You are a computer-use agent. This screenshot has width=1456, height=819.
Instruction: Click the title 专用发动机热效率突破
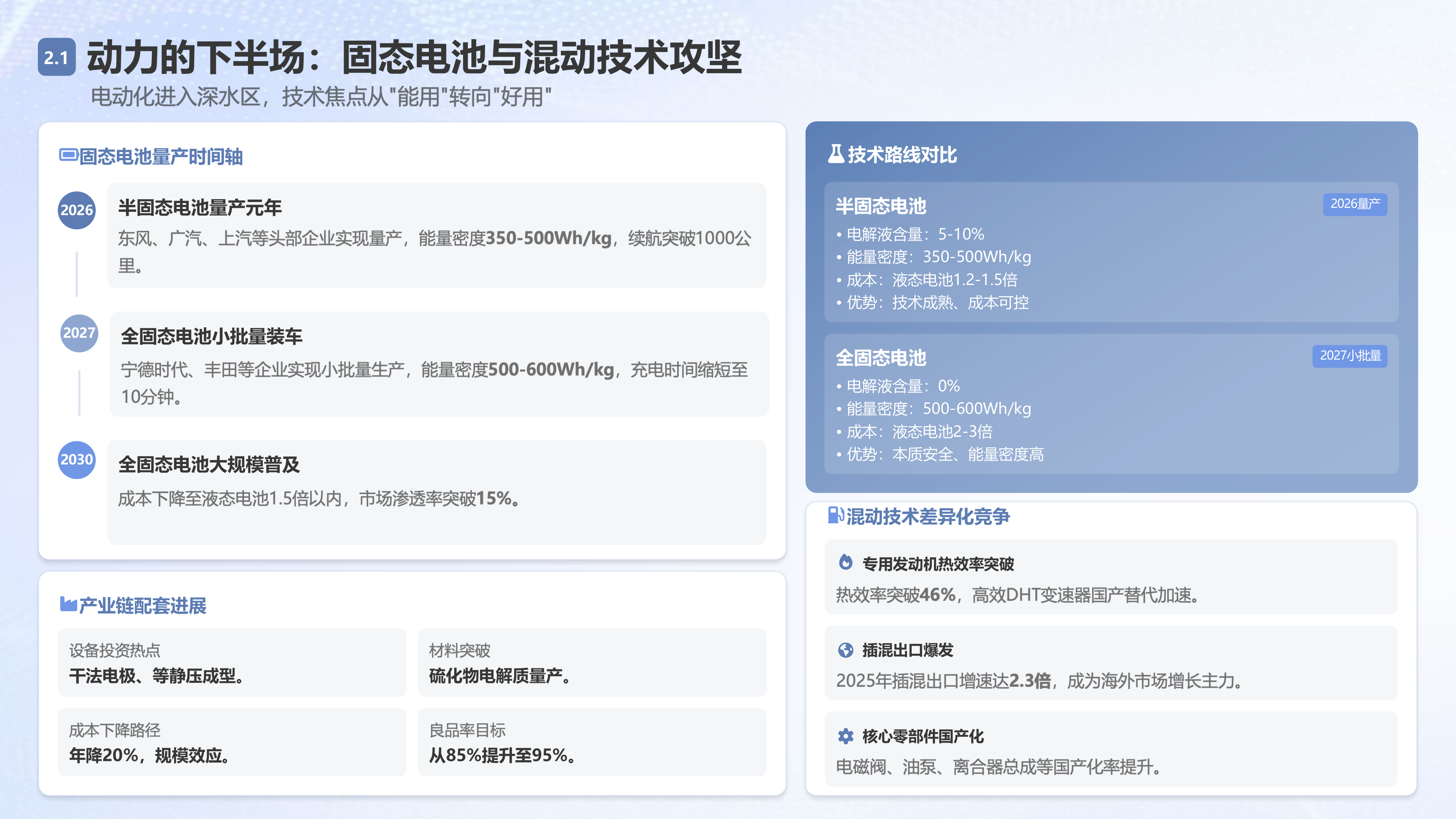(938, 563)
